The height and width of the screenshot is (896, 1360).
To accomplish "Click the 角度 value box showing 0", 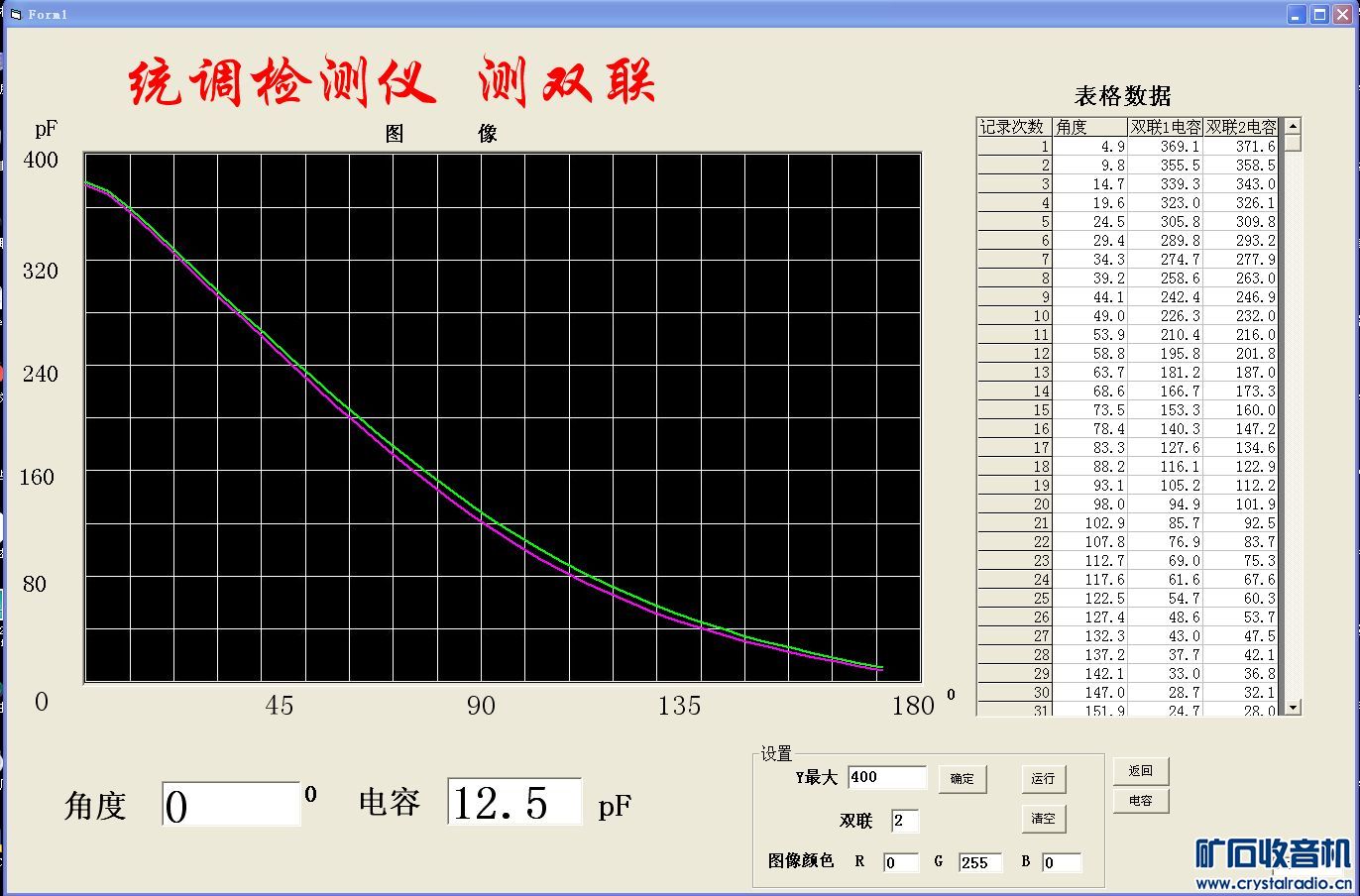I will click(x=231, y=804).
